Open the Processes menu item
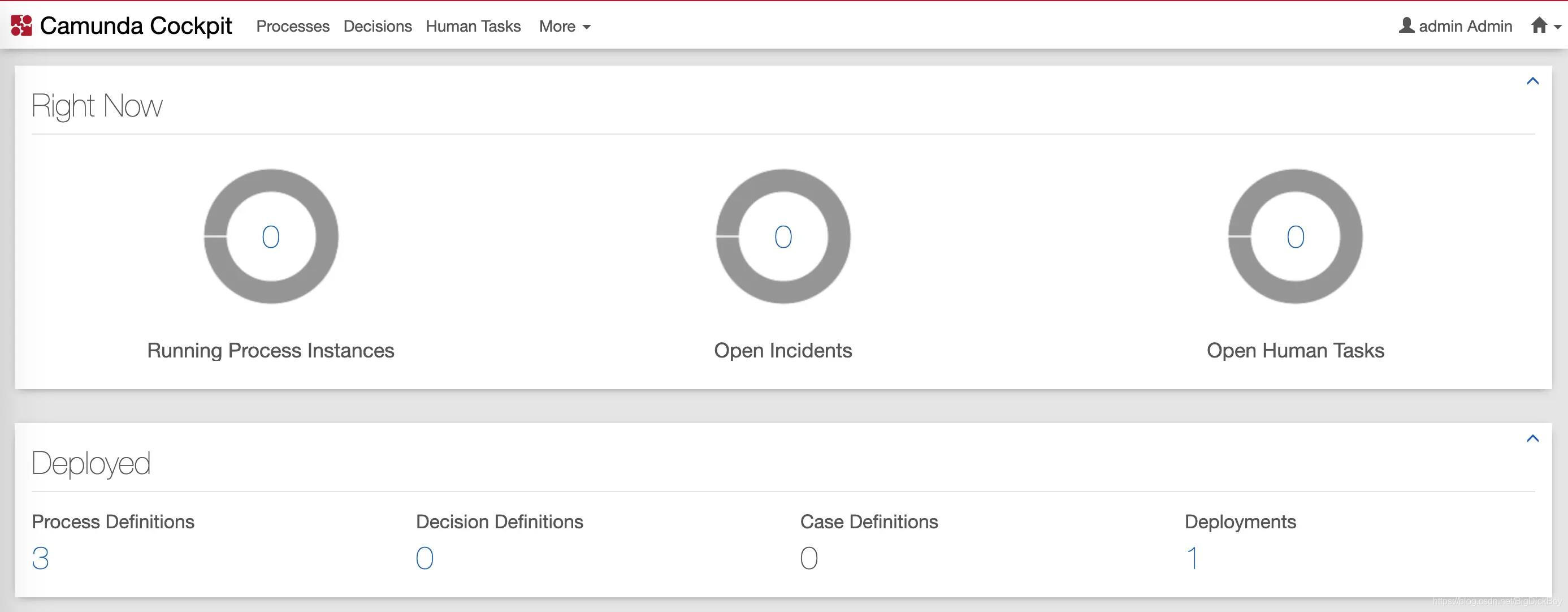Viewport: 1568px width, 612px height. coord(293,26)
